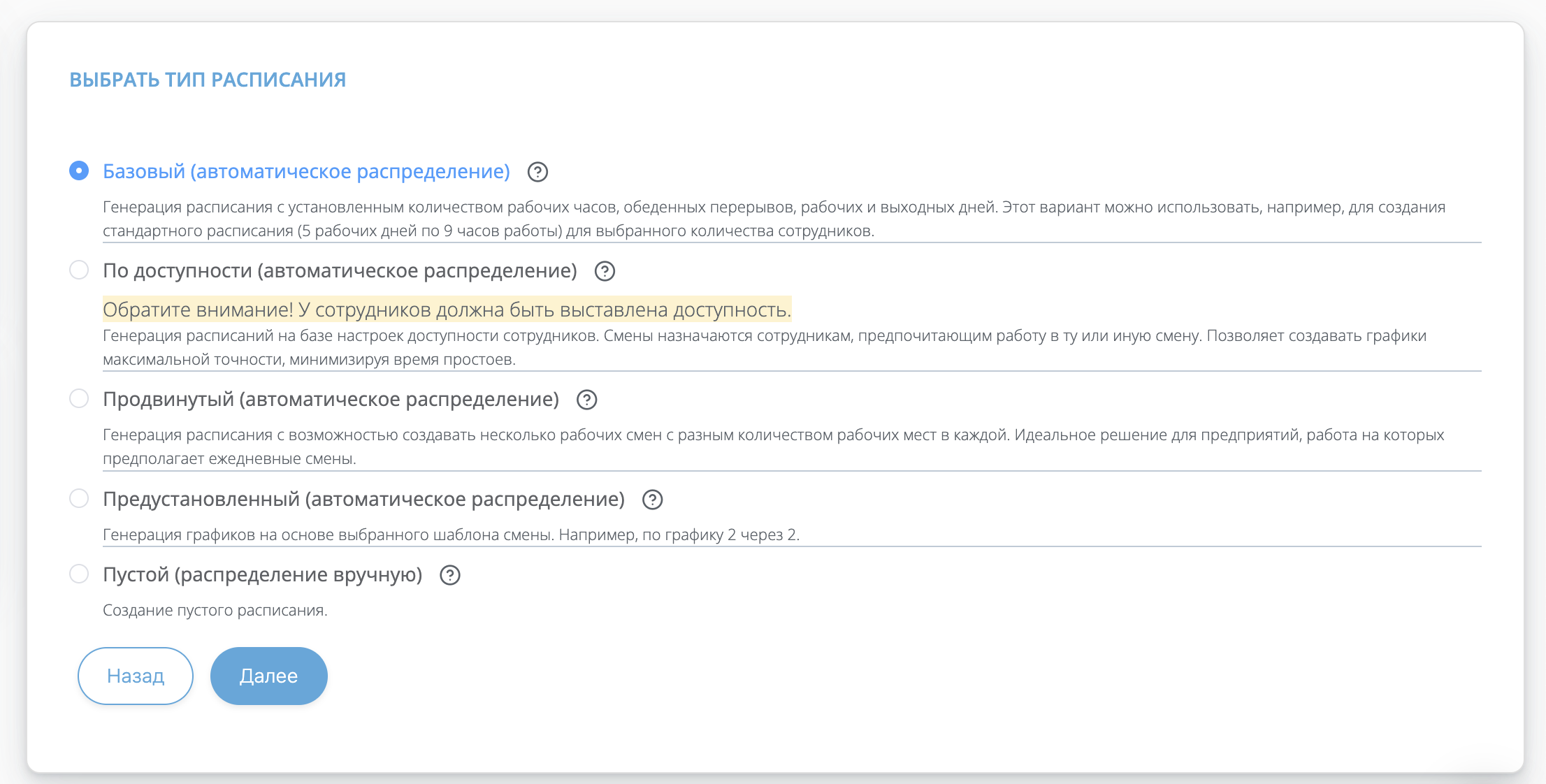The width and height of the screenshot is (1546, 784).
Task: Click the Продвинутый (автоматическое распределение) label
Action: point(331,399)
